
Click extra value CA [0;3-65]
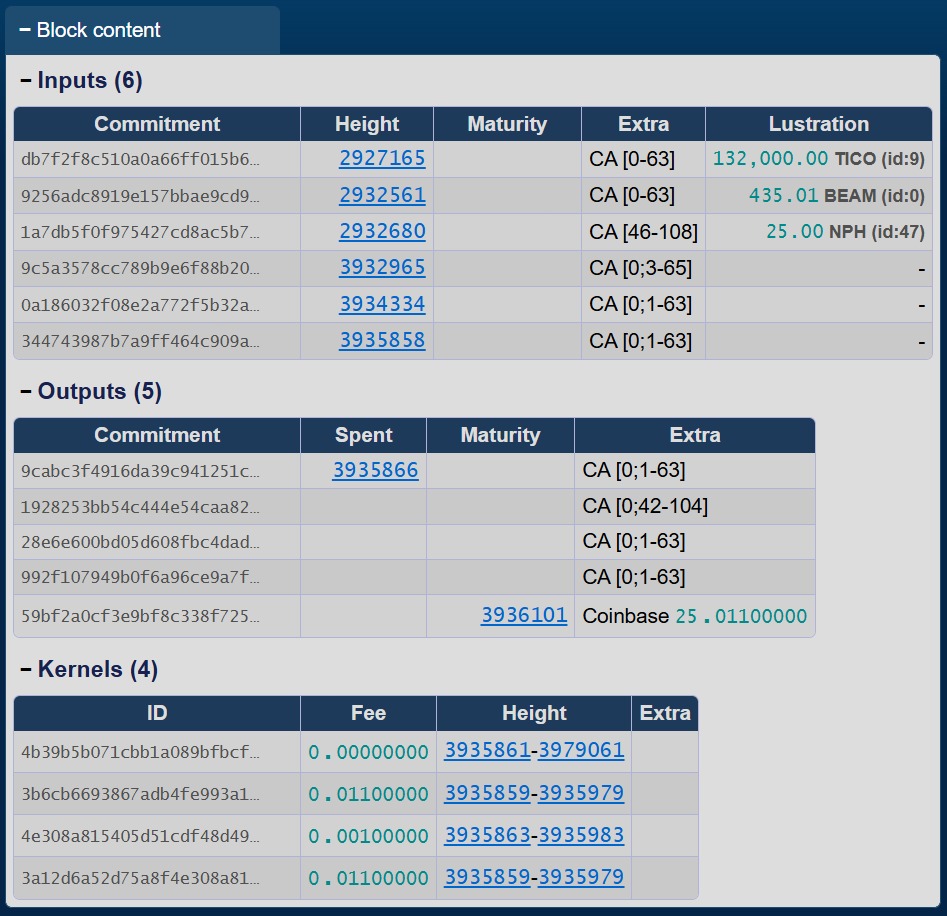[640, 268]
